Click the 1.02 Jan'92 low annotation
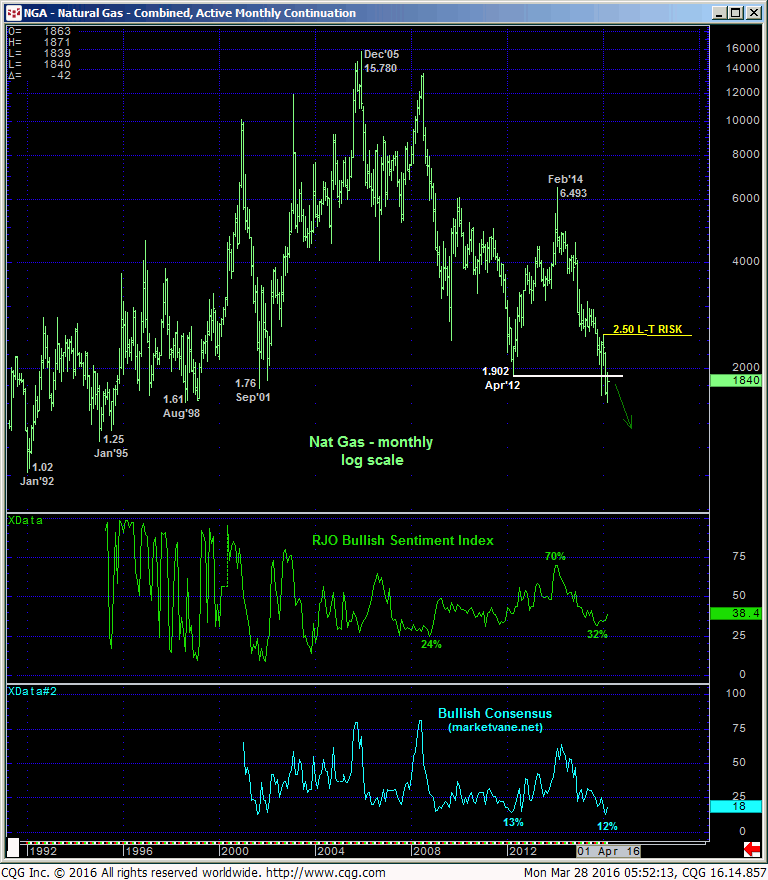Viewport: 768px width, 880px height. 36,474
